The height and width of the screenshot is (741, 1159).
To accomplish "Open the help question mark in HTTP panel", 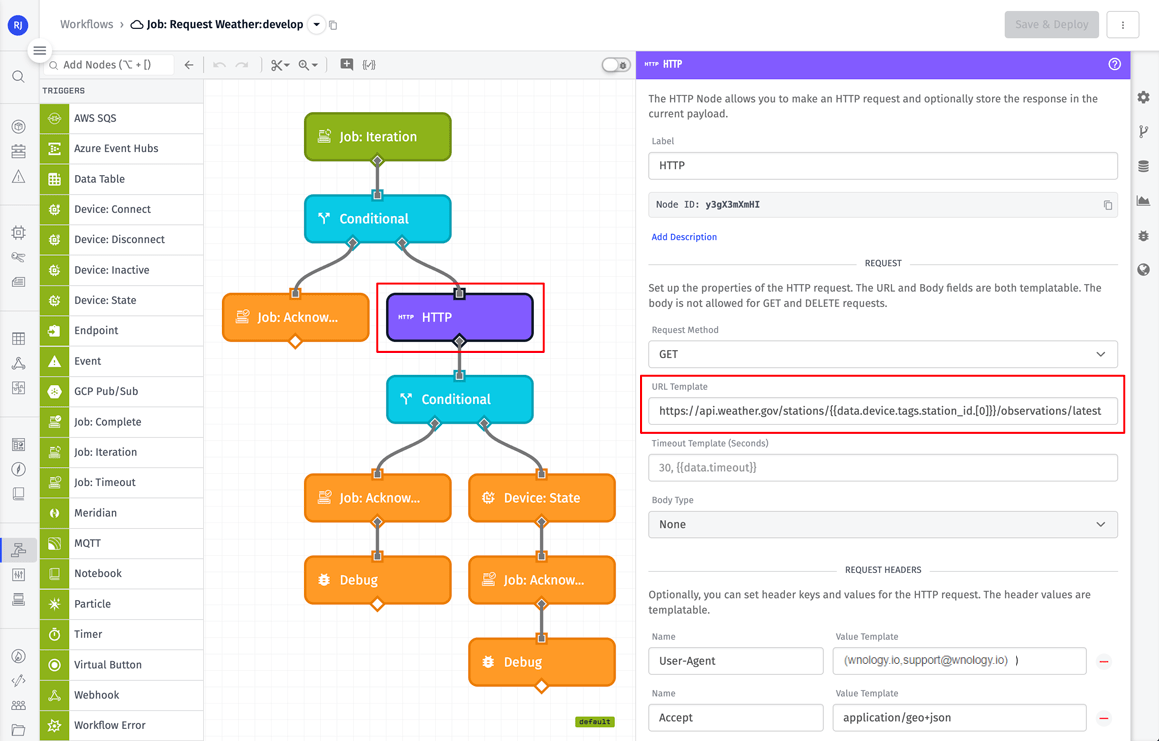I will (1115, 64).
